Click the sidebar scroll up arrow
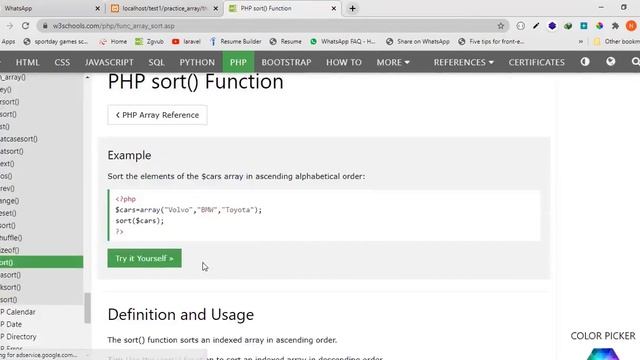 point(87,77)
